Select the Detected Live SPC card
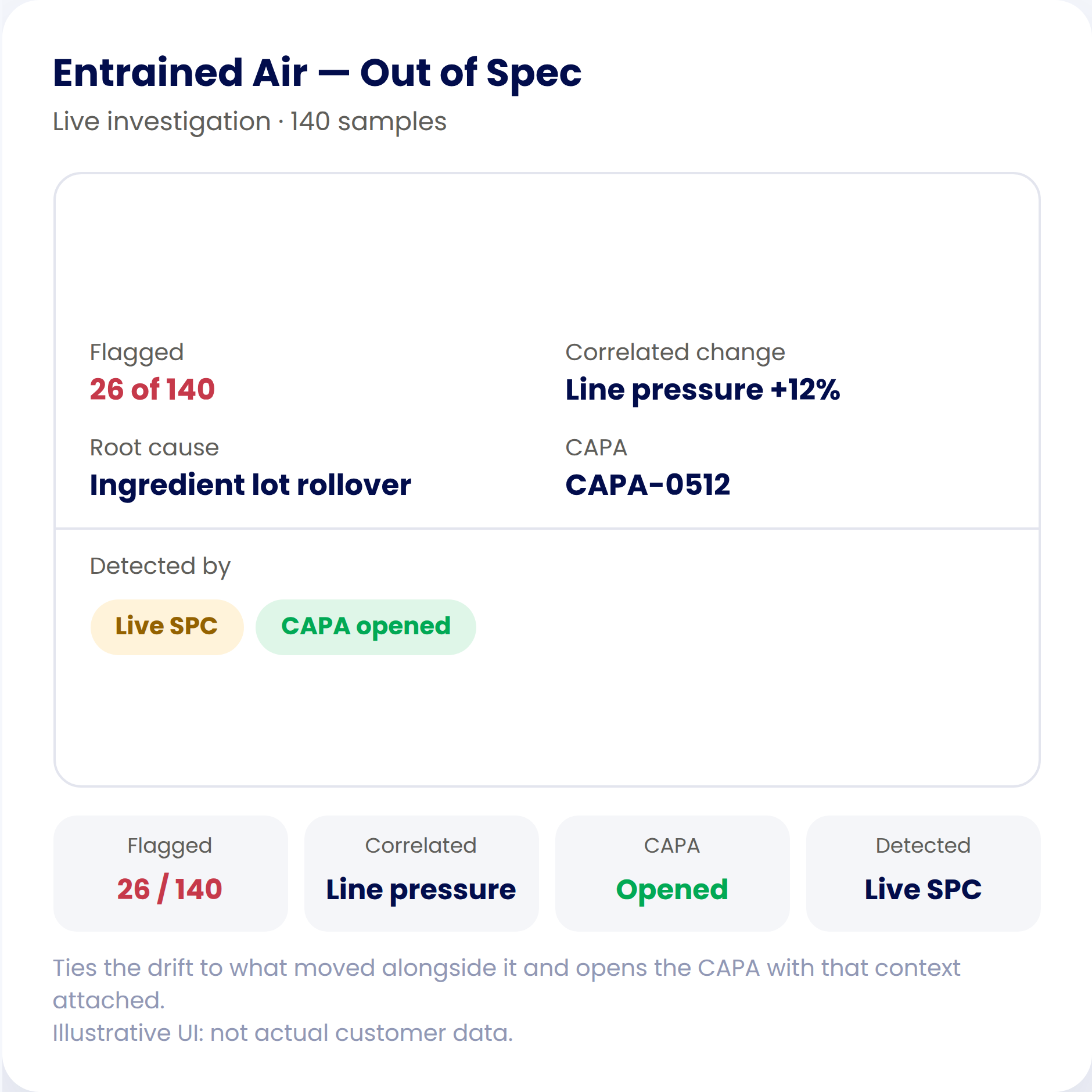1092x1092 pixels. point(923,873)
